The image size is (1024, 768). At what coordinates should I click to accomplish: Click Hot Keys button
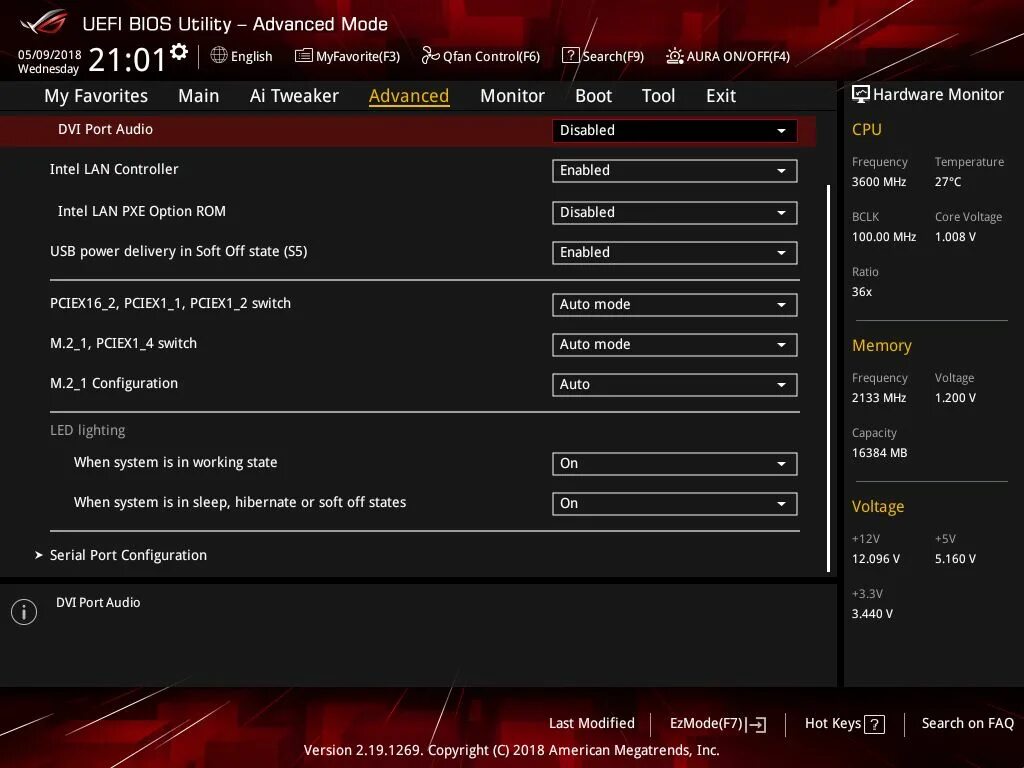click(844, 724)
